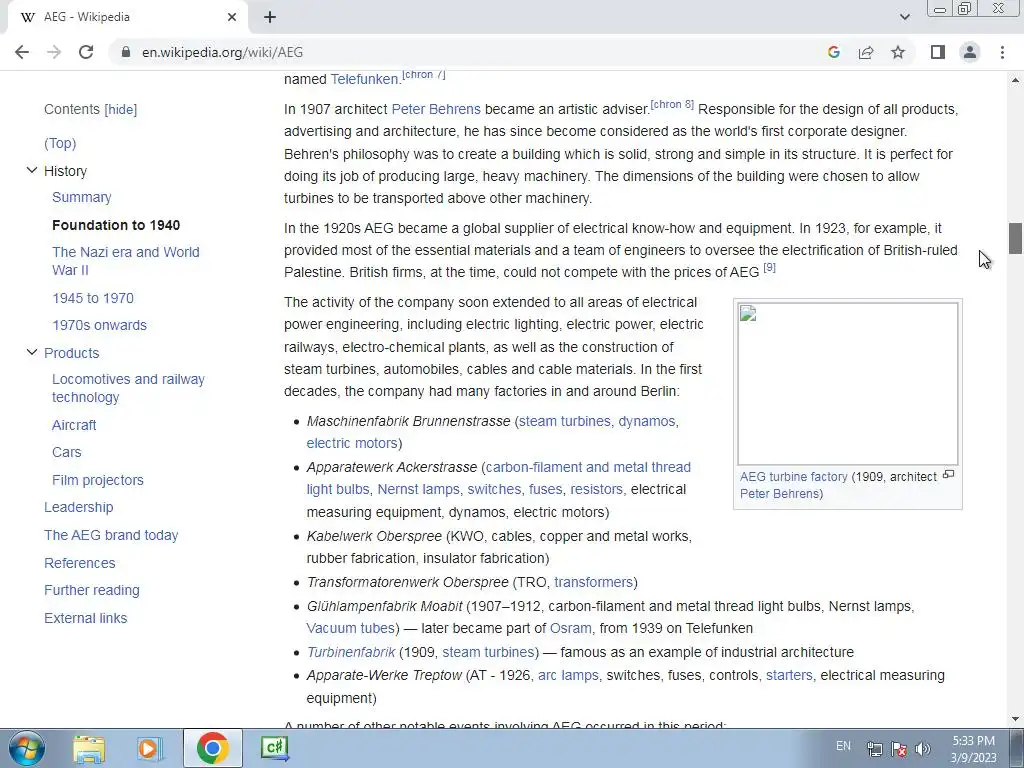Open the Peter Behrens link in paragraph
Image resolution: width=1024 pixels, height=768 pixels.
(x=436, y=109)
